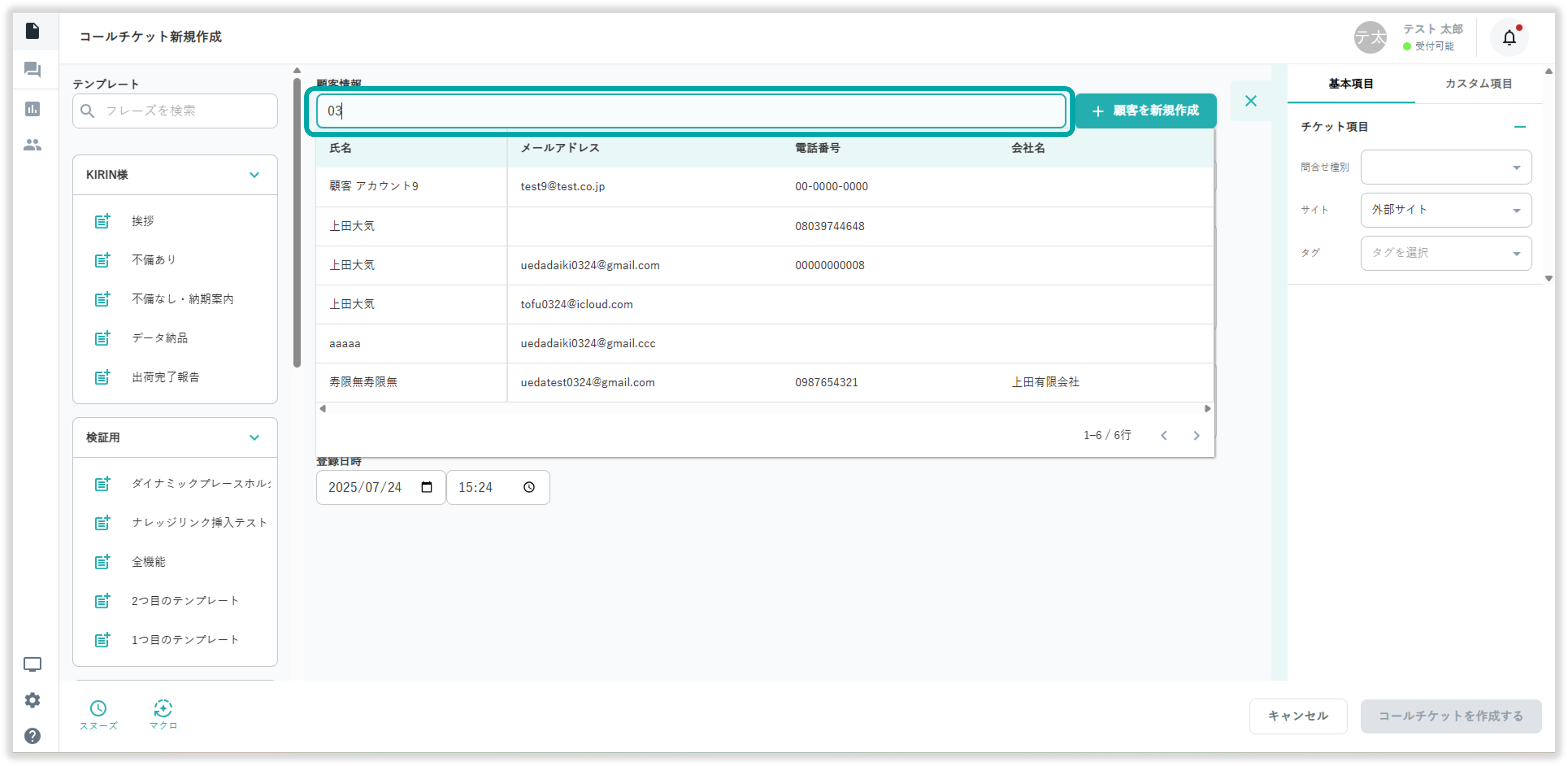Collapse the KIRIN様 template group

tap(254, 175)
